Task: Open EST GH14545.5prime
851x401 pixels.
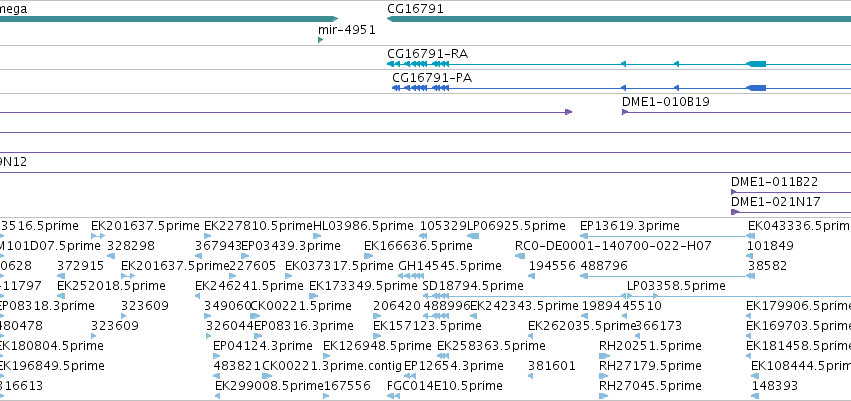Action: click(450, 266)
